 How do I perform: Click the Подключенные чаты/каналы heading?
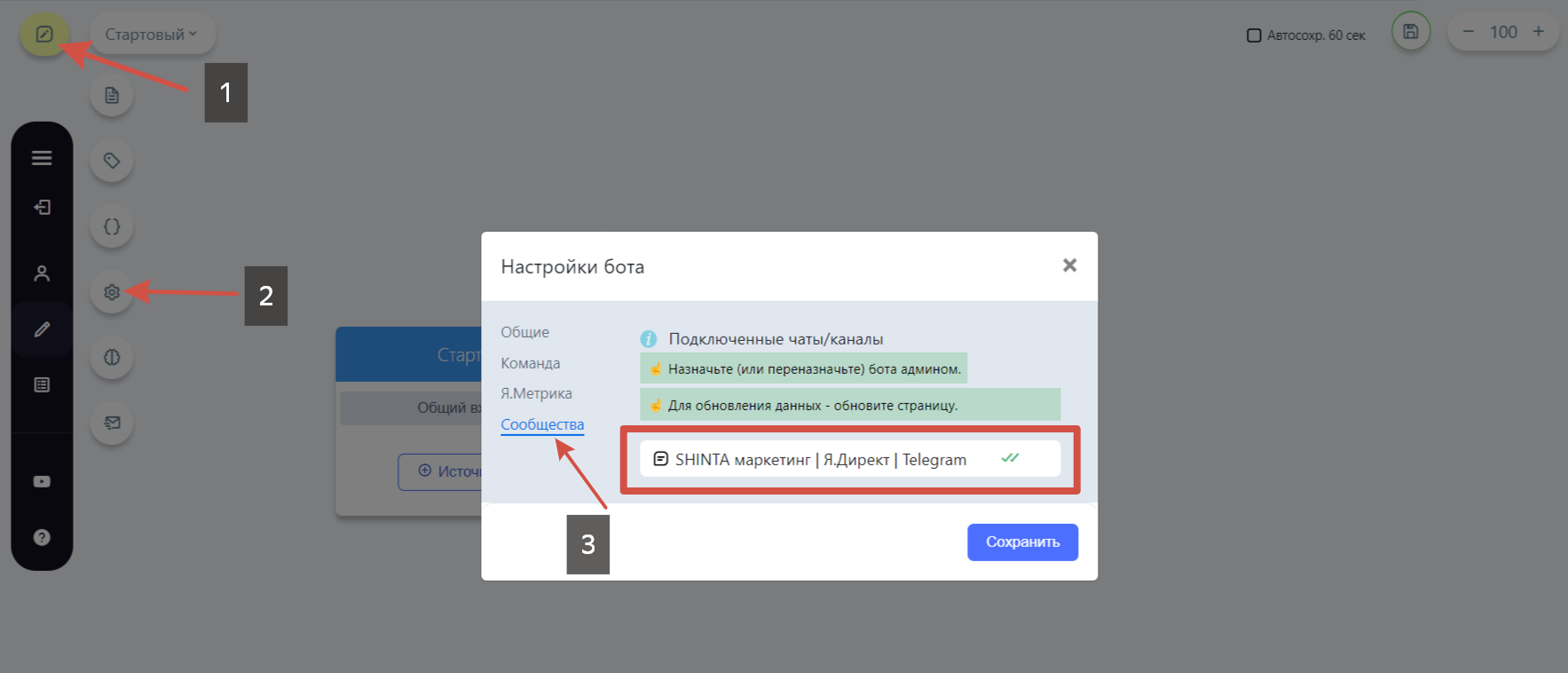point(776,339)
